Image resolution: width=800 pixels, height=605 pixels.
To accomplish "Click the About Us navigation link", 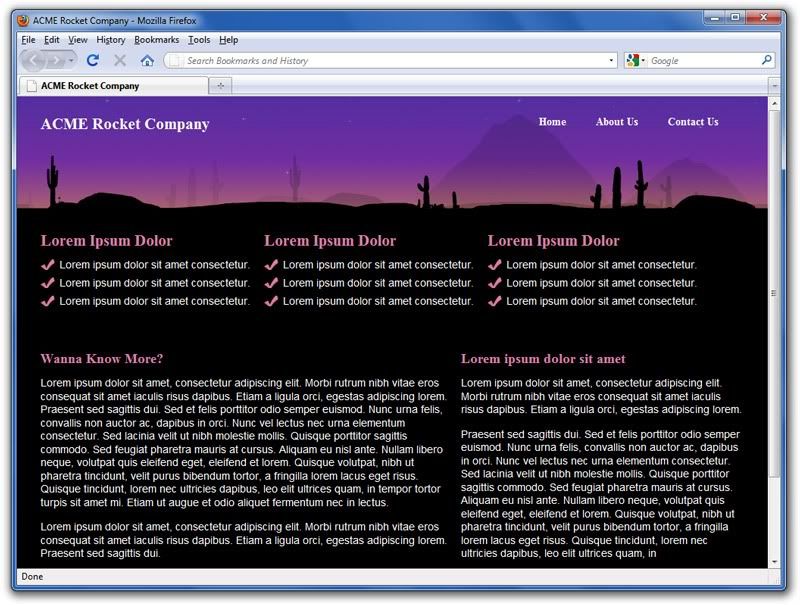I will (x=617, y=122).
